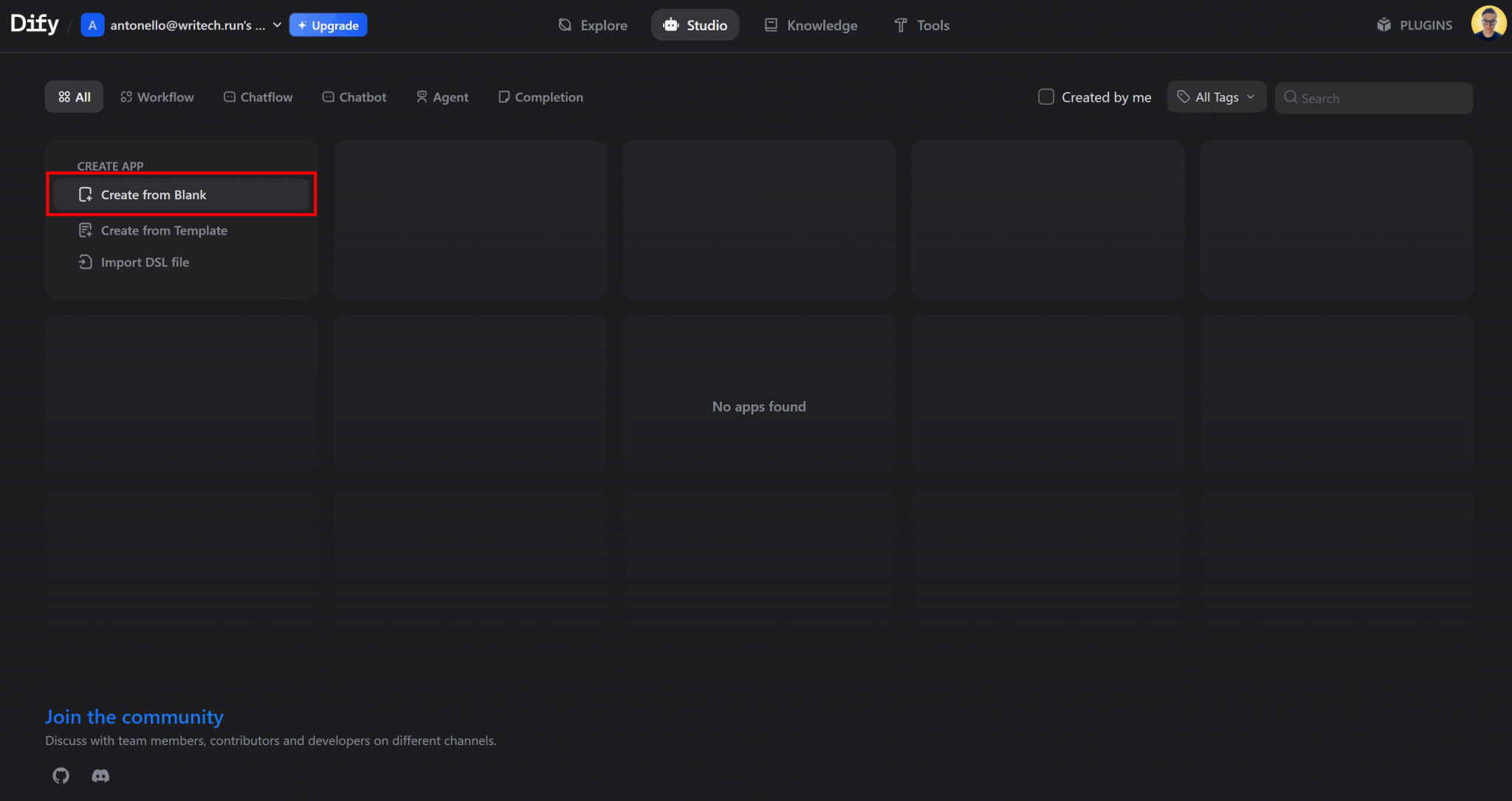
Task: Select the Workflow filter
Action: coord(157,97)
